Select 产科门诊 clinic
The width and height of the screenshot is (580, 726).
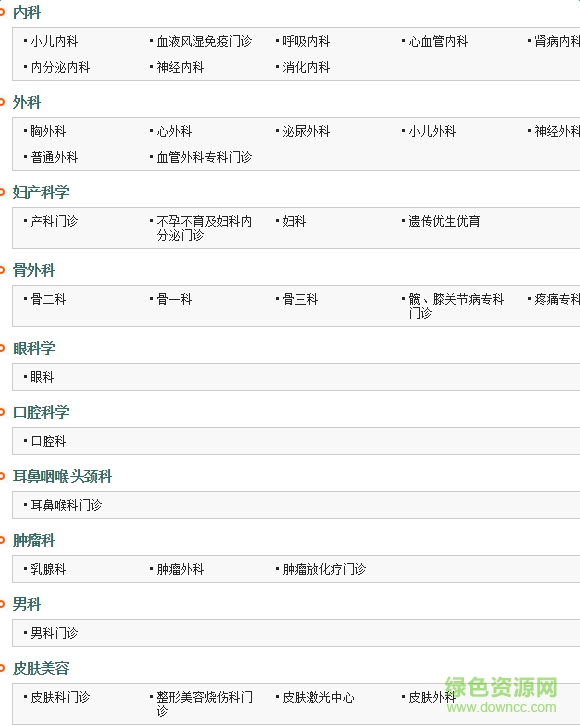pyautogui.click(x=54, y=221)
